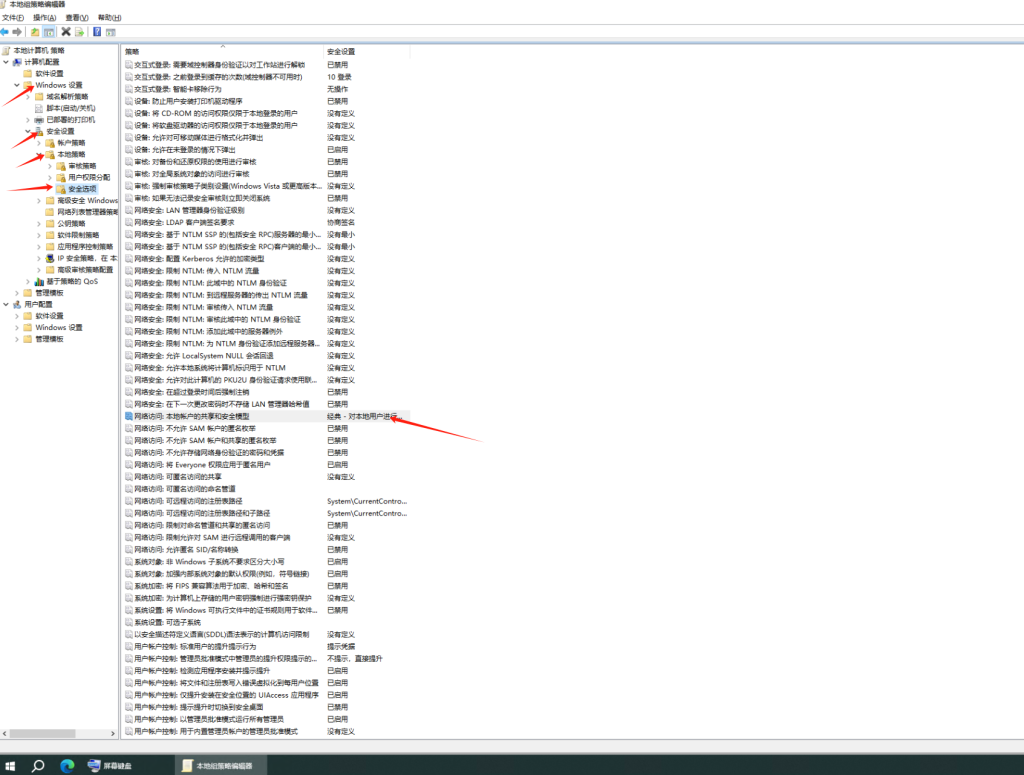
Task: Select policy 设备: 防止用户安装打印机驱动程序
Action: tap(188, 101)
